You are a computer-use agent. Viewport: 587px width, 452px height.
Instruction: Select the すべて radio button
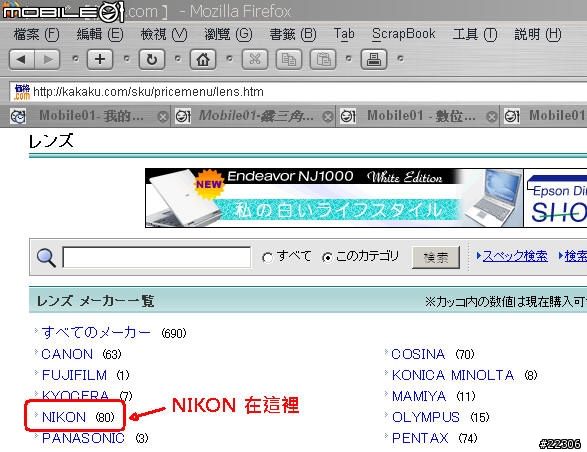(267, 258)
